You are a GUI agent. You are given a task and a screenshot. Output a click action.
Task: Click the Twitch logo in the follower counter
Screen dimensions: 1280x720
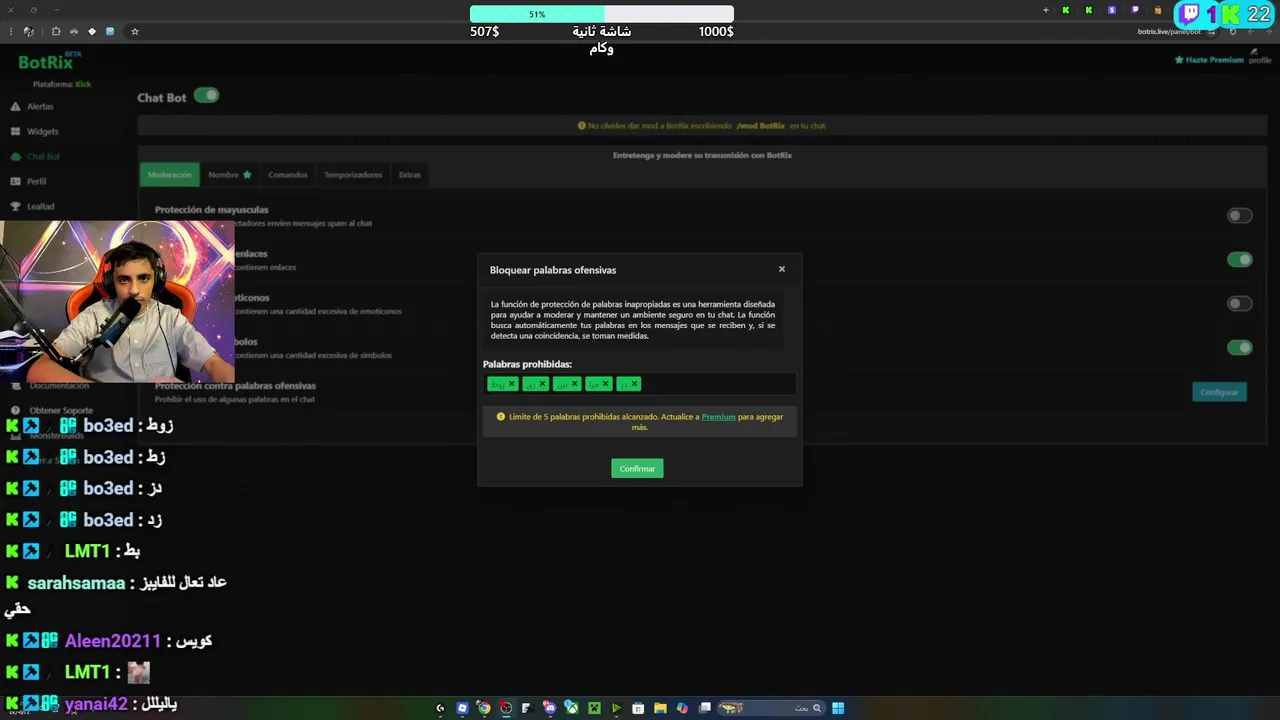pos(1188,13)
